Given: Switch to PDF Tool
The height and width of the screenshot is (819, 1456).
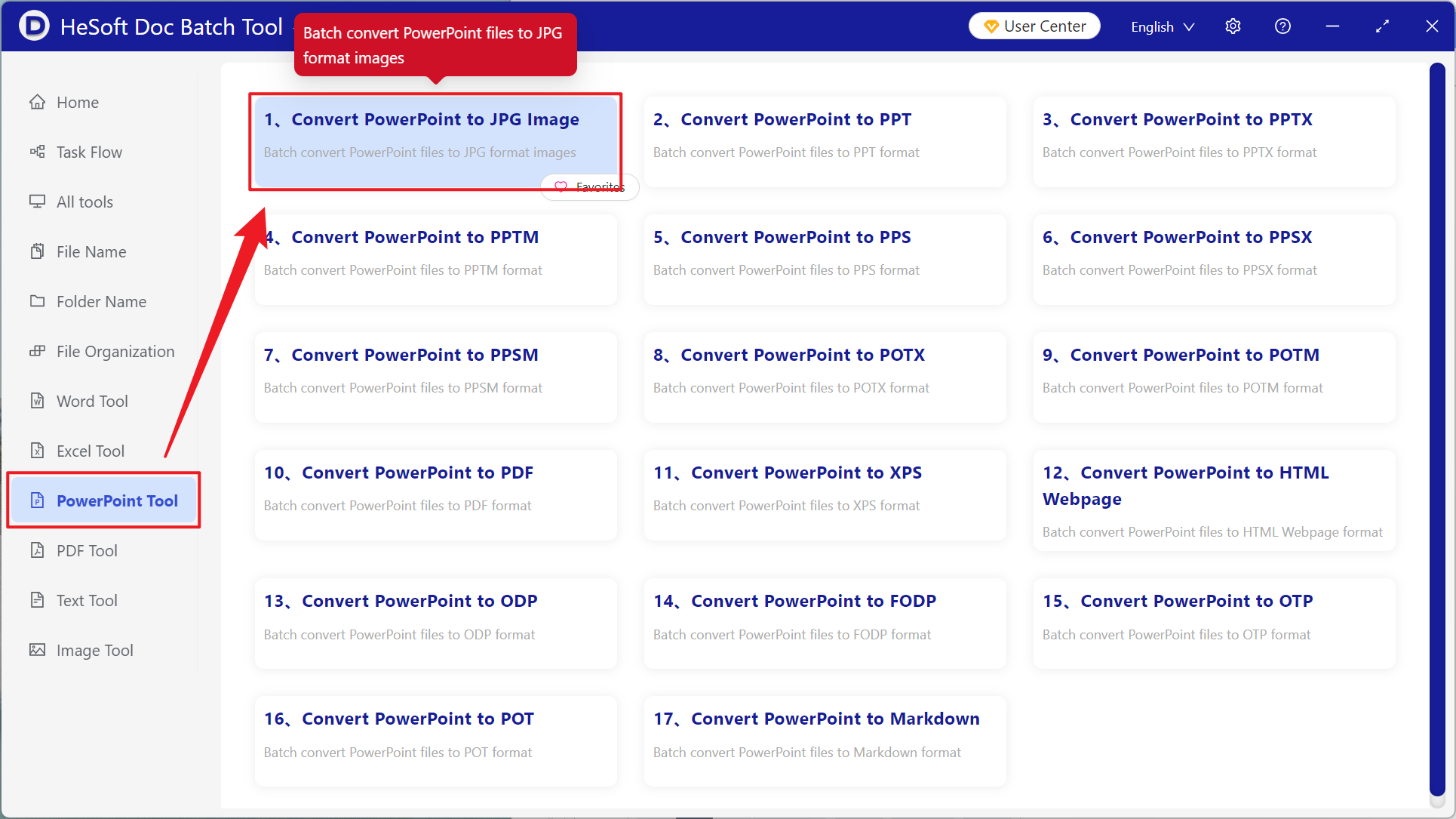Looking at the screenshot, I should (x=103, y=550).
